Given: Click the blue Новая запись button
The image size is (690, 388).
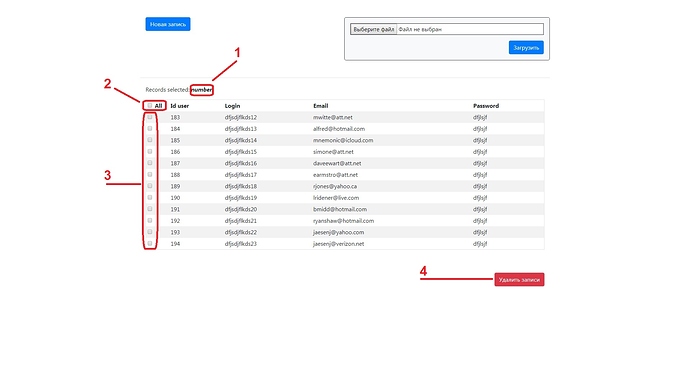Looking at the screenshot, I should coord(168,24).
